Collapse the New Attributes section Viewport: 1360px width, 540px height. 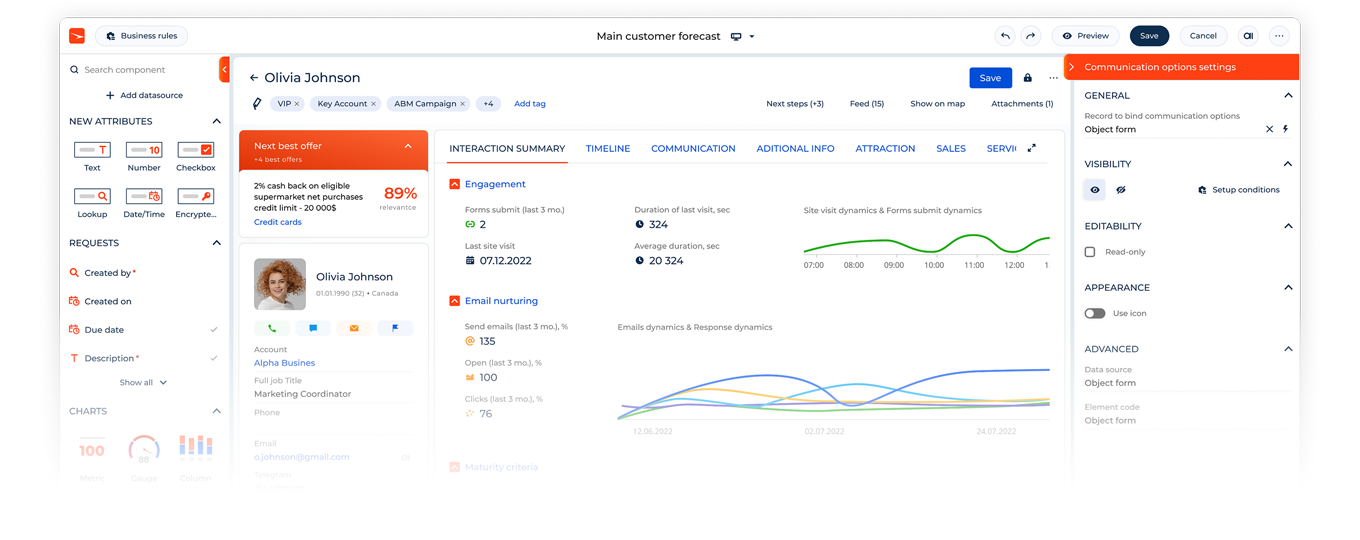[216, 121]
